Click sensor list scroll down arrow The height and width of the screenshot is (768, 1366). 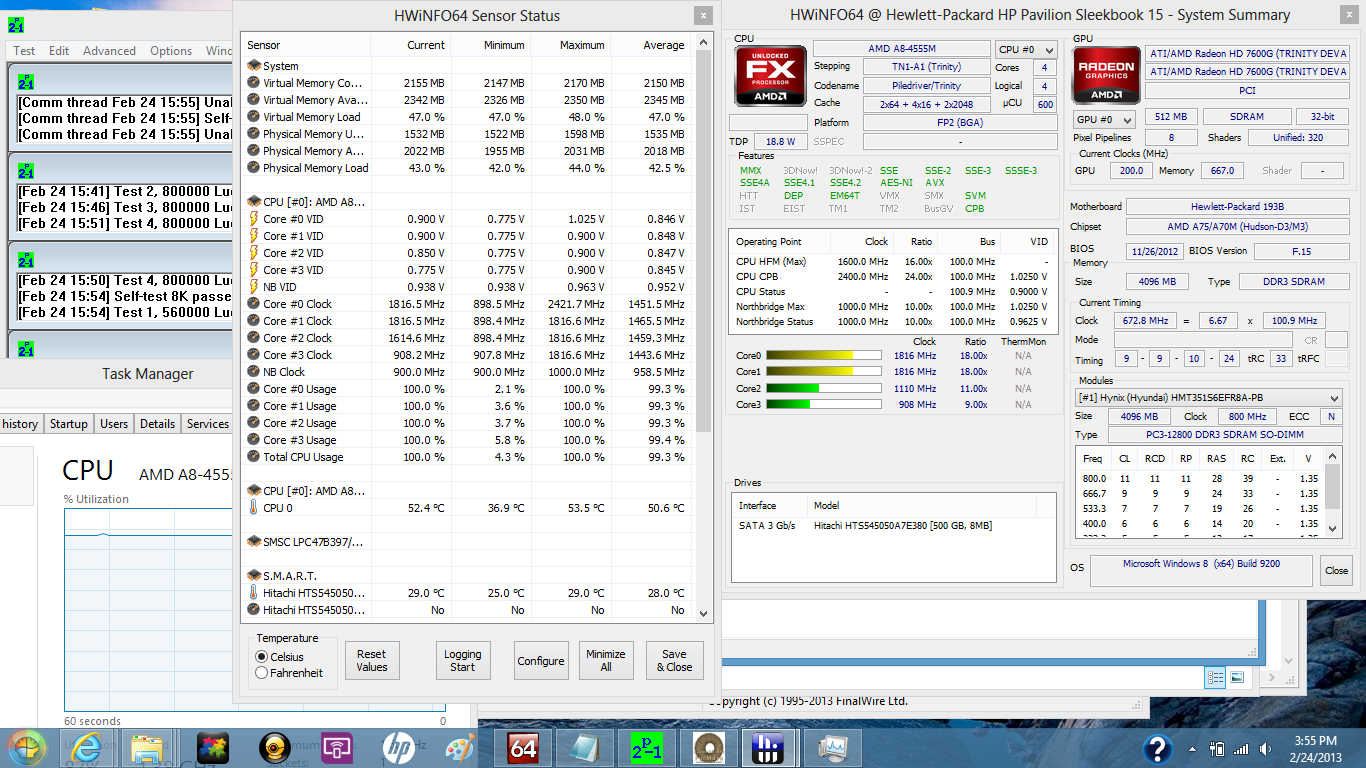(x=702, y=613)
